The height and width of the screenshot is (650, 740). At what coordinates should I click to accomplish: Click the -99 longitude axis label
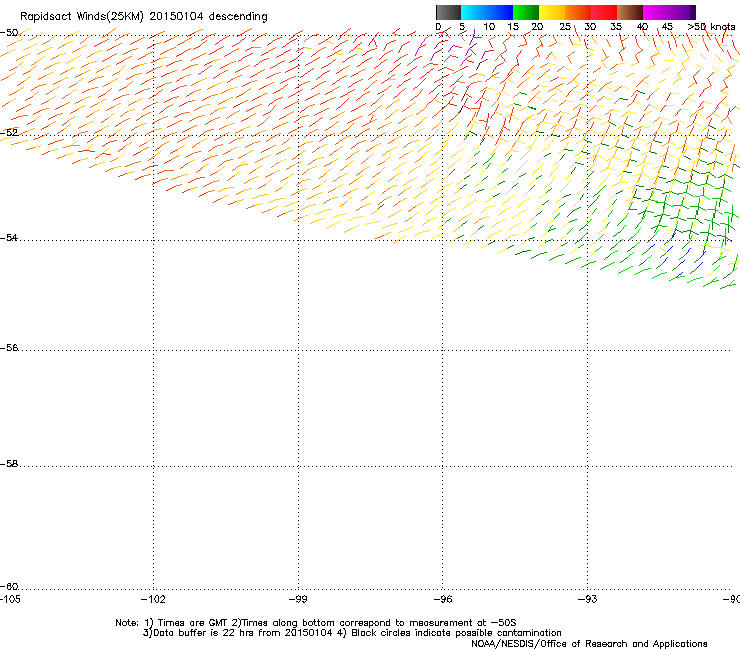[298, 599]
